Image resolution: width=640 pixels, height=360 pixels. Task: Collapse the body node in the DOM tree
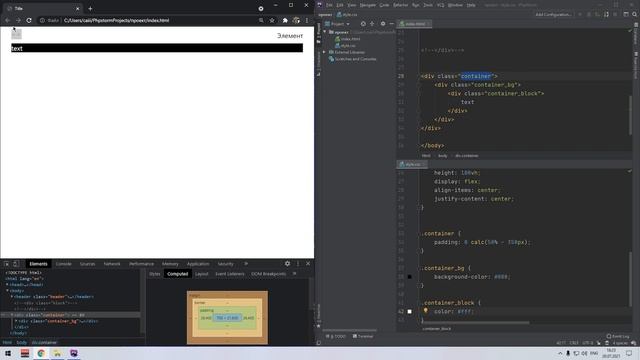click(x=7, y=291)
